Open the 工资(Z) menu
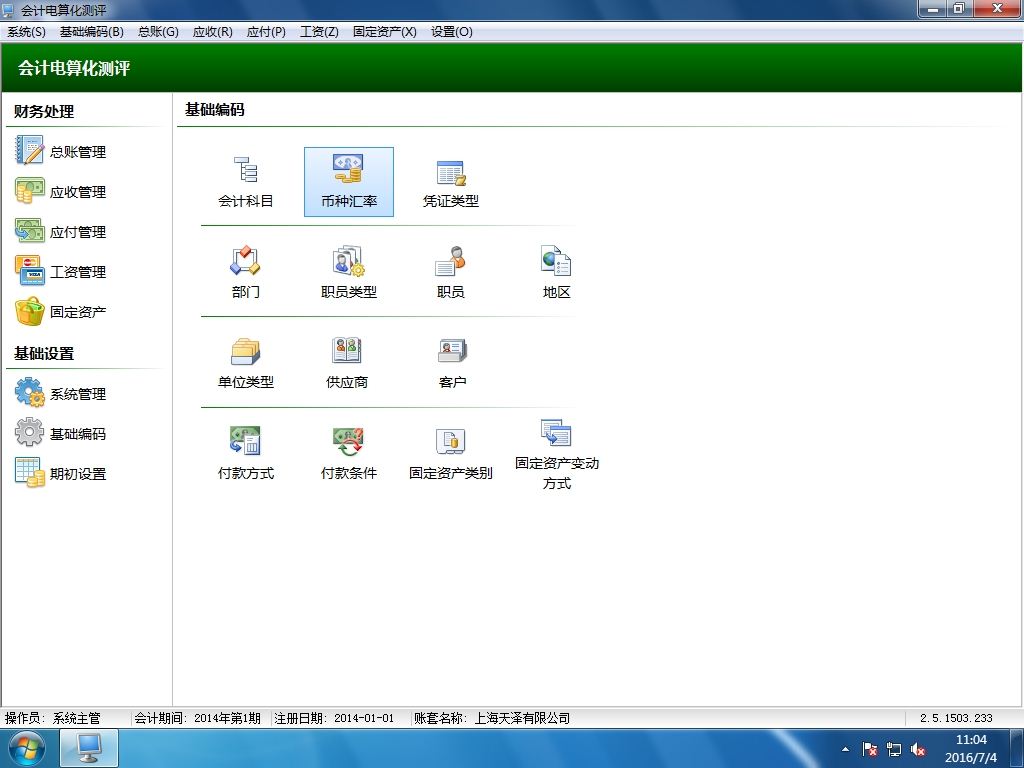This screenshot has width=1024, height=768. [x=319, y=31]
